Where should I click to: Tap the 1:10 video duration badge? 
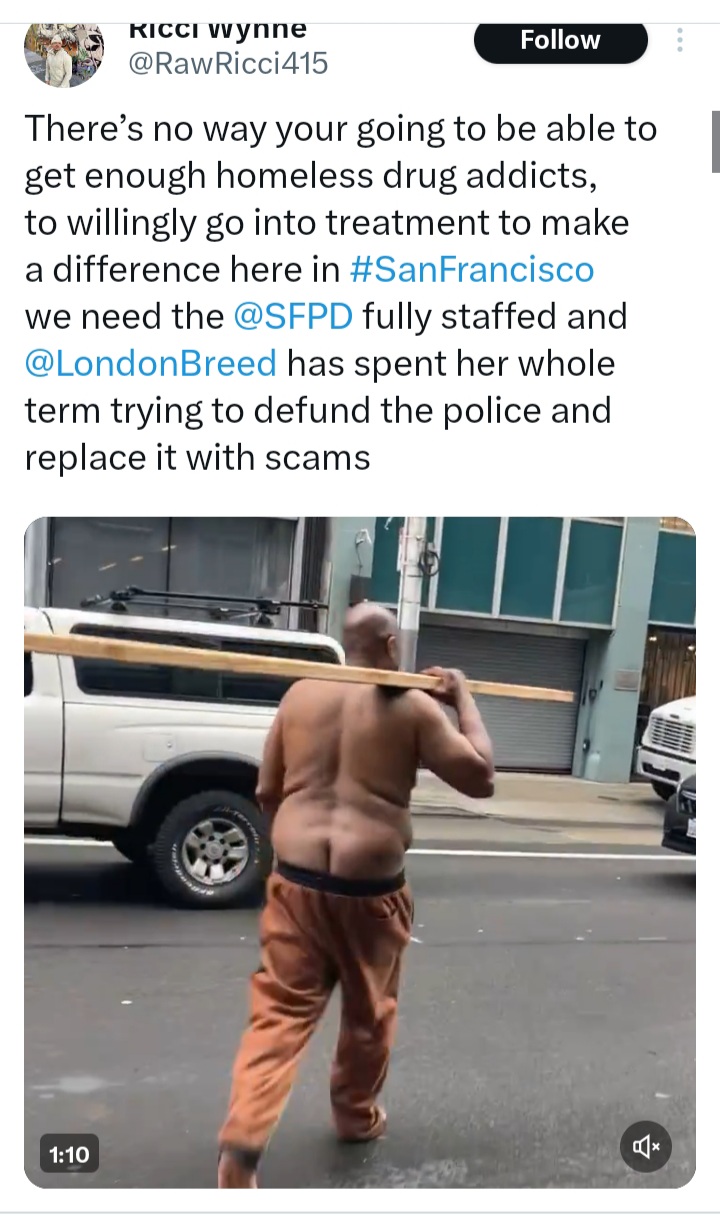(x=69, y=1154)
